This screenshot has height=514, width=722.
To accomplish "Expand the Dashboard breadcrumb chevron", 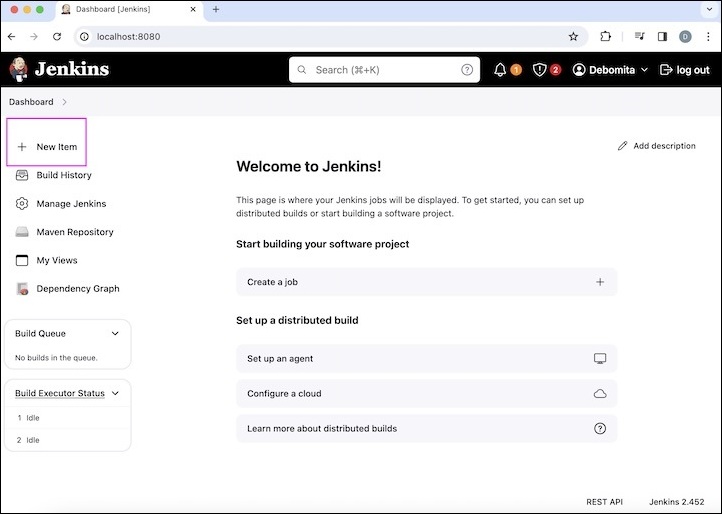I will click(x=65, y=102).
